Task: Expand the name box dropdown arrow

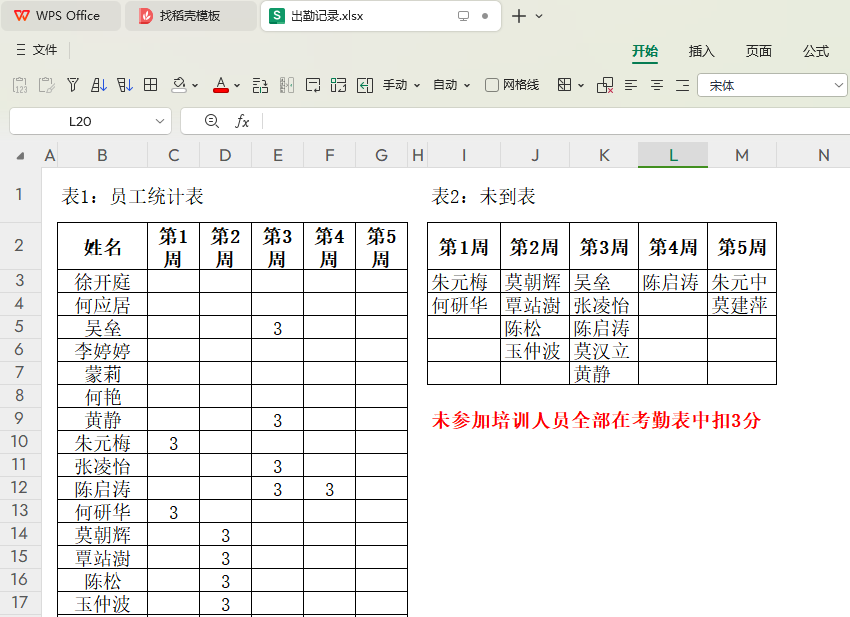Action: pyautogui.click(x=159, y=121)
